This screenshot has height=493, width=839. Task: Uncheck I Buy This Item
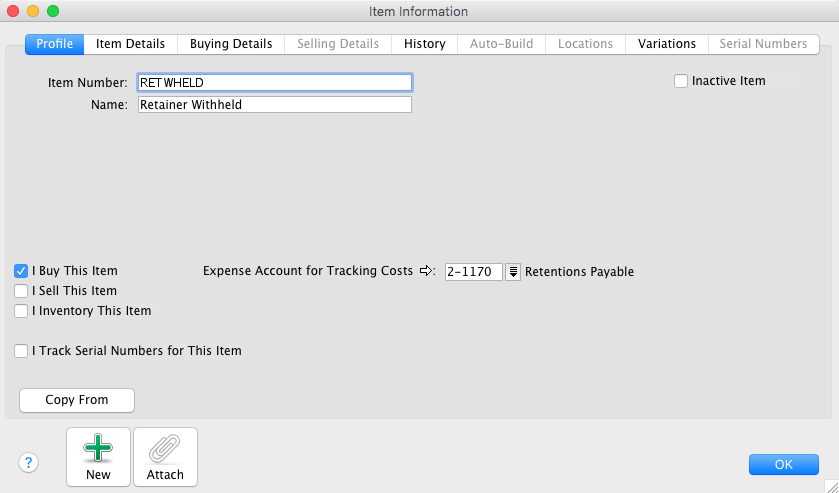point(21,271)
